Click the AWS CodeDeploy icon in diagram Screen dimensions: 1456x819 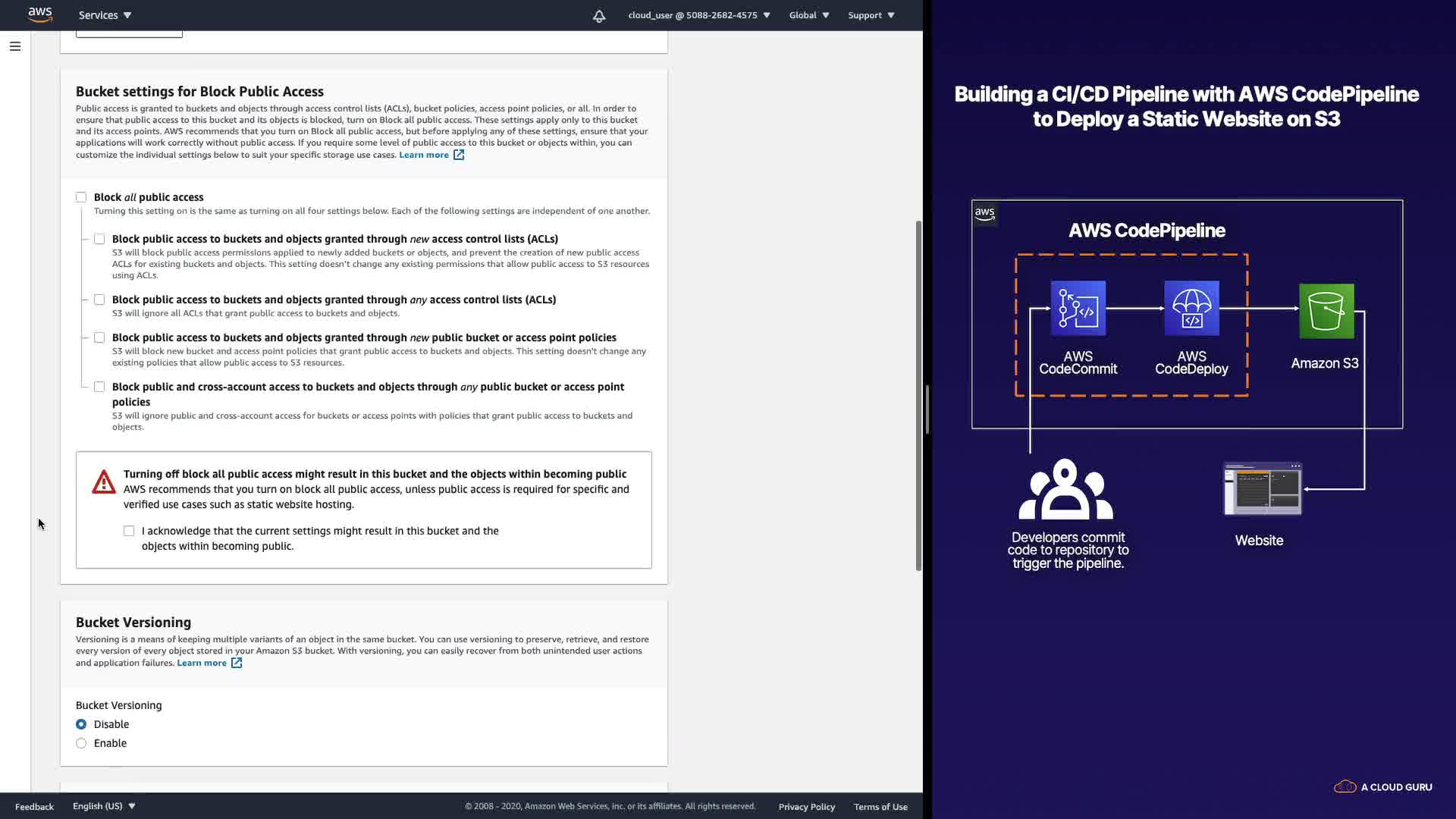(x=1191, y=308)
